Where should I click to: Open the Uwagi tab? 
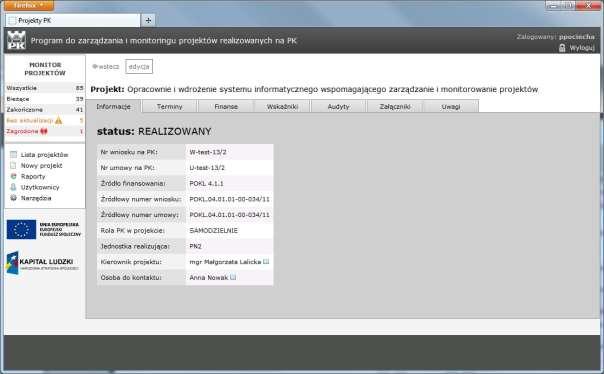tap(451, 106)
